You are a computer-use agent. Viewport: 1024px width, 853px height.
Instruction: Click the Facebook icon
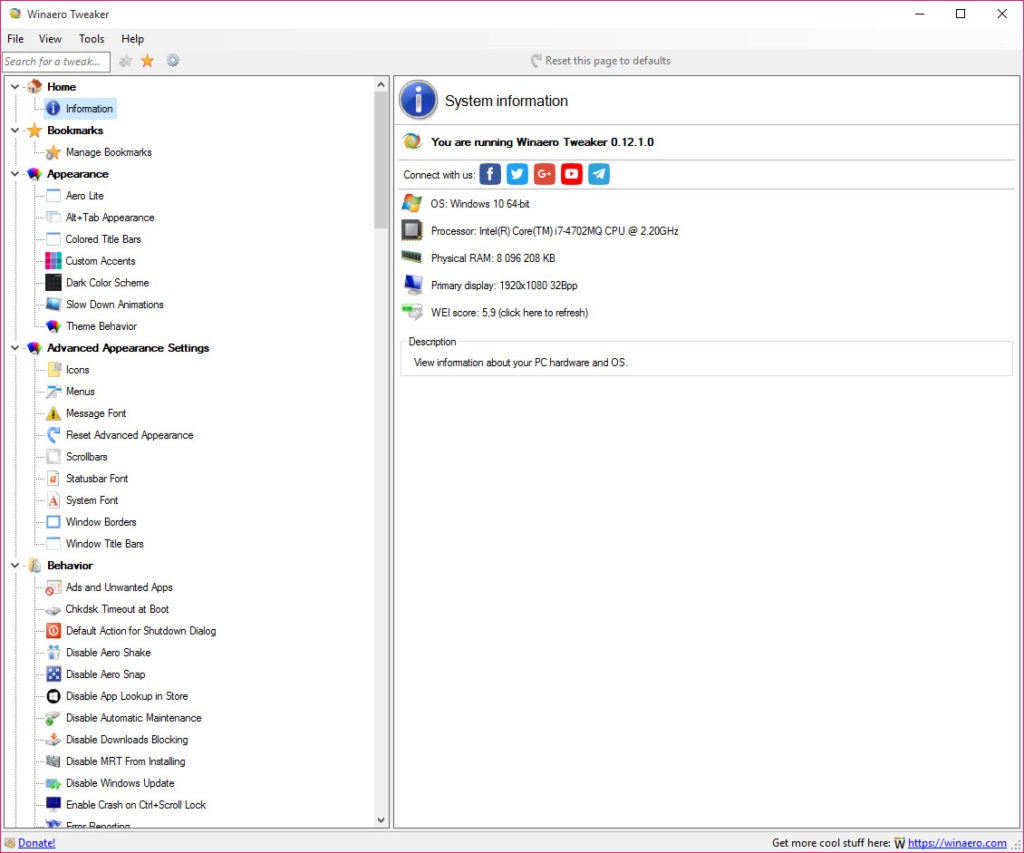coord(490,174)
